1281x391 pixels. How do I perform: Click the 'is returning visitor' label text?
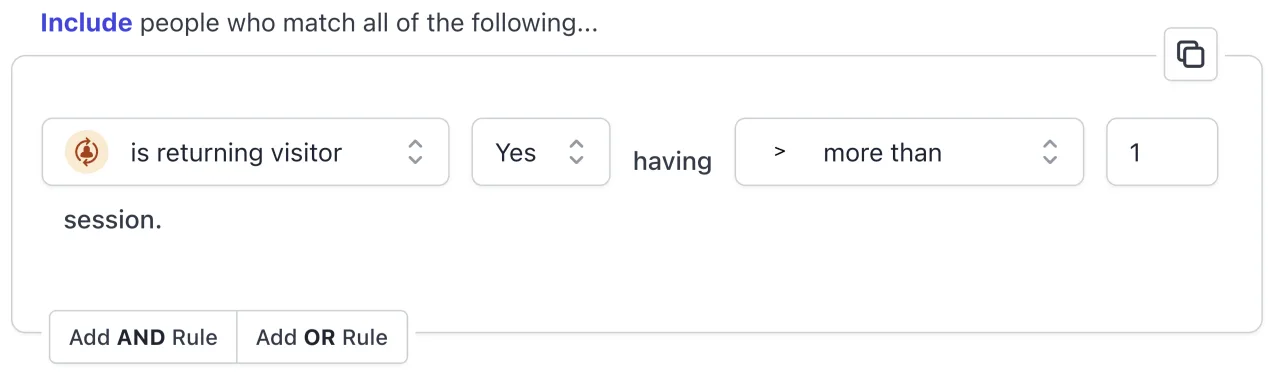(236, 153)
